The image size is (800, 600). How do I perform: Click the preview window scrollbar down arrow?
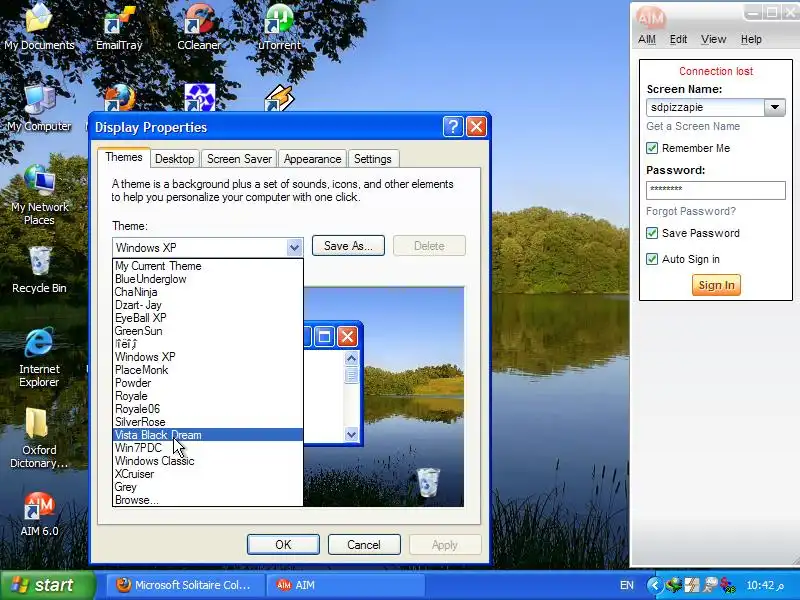pyautogui.click(x=352, y=435)
